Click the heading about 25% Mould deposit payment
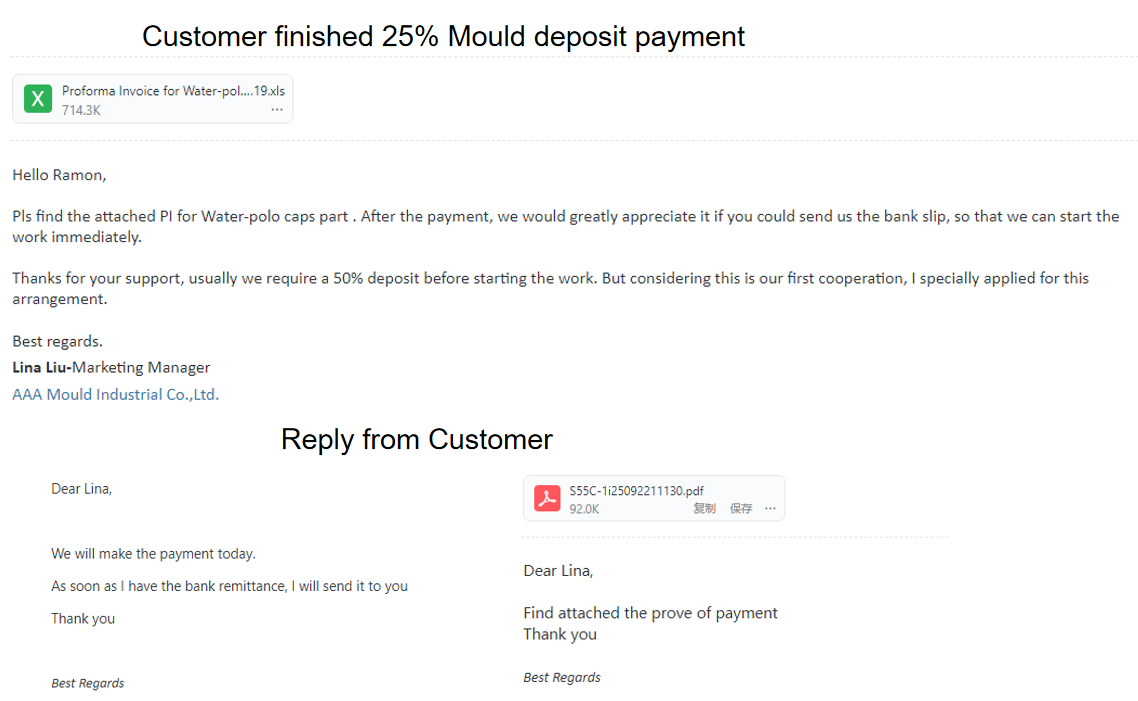Viewport: 1138px width, 701px height. tap(443, 37)
